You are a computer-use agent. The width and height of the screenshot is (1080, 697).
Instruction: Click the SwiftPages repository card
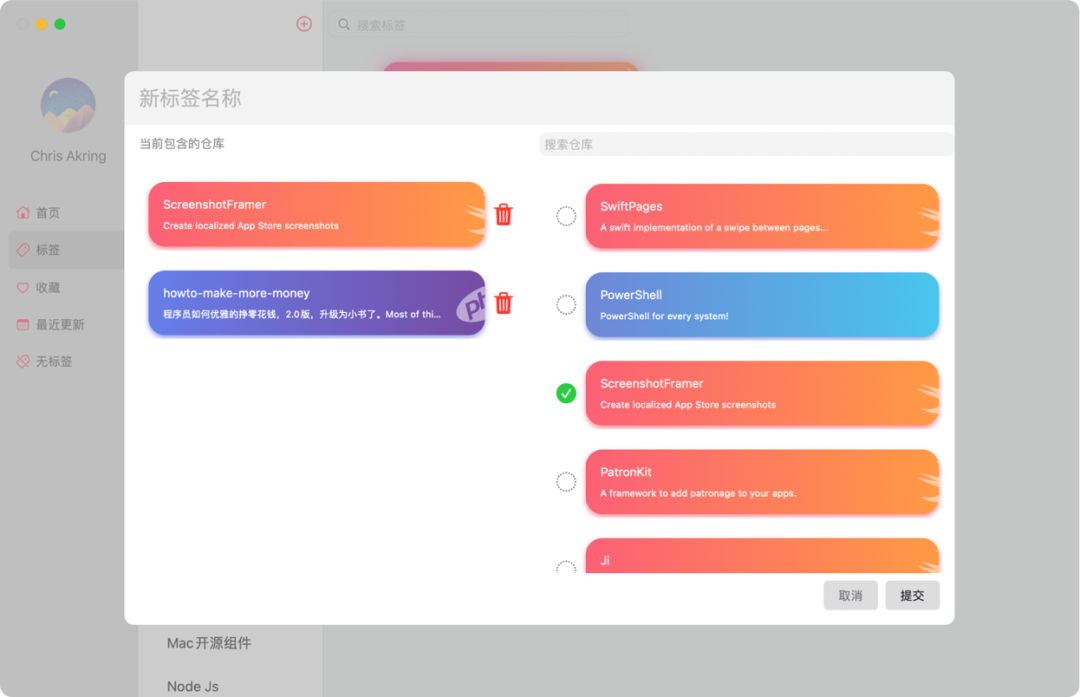762,216
